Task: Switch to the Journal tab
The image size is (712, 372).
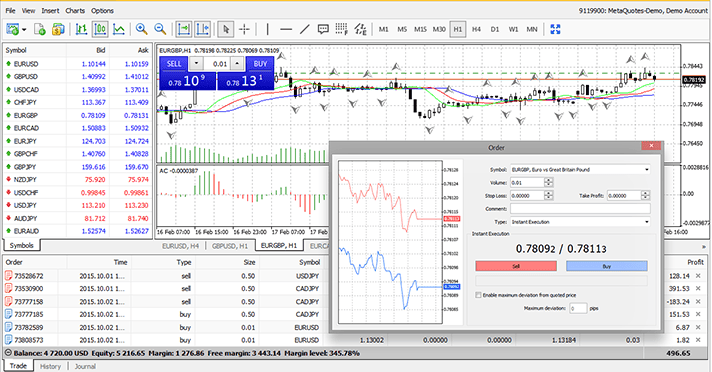Action: pyautogui.click(x=85, y=366)
